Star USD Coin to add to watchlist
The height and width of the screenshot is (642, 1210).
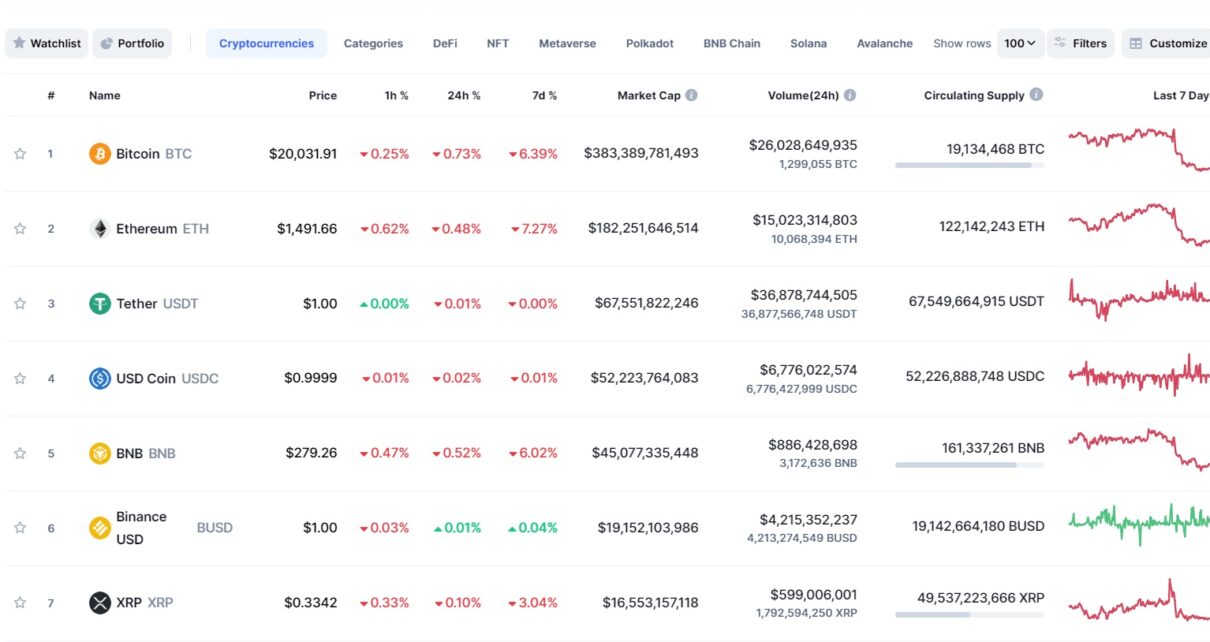click(x=20, y=379)
